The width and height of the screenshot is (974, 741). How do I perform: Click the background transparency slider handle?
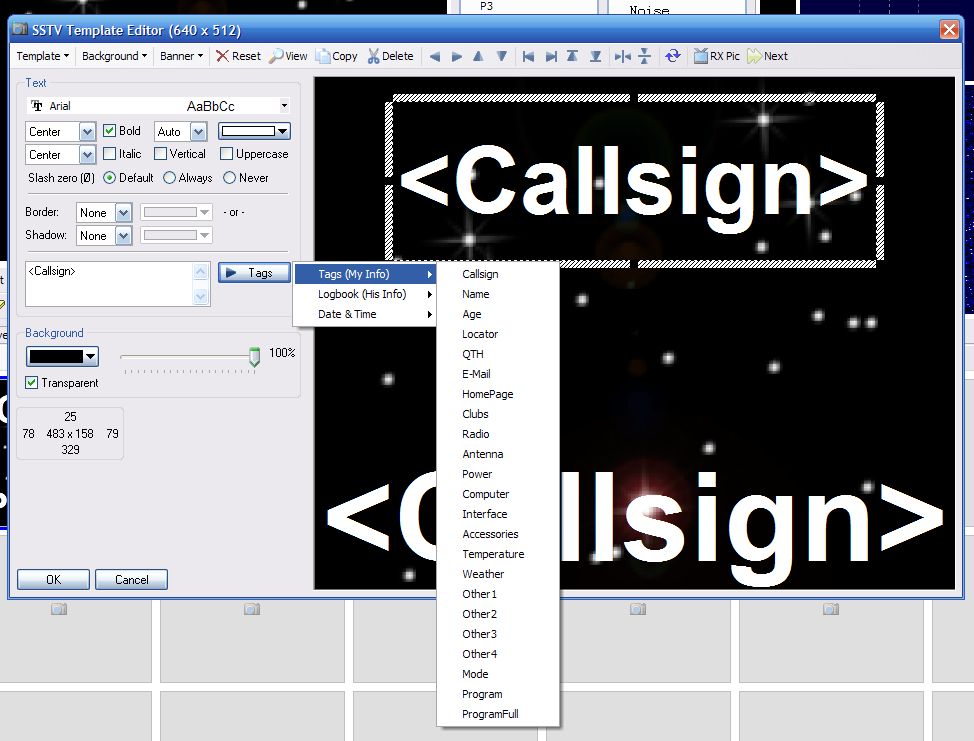click(x=254, y=356)
